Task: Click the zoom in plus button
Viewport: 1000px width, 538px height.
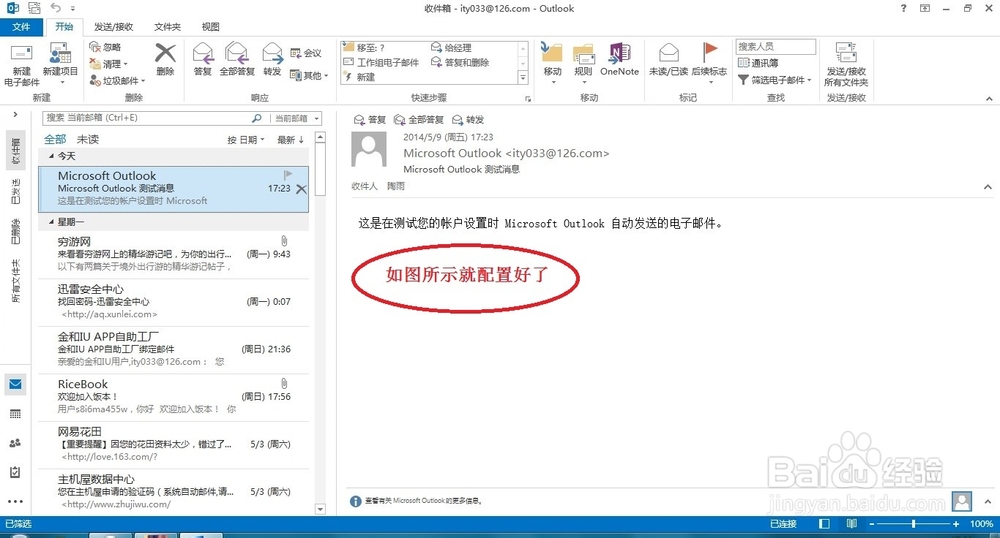Action: (x=955, y=523)
